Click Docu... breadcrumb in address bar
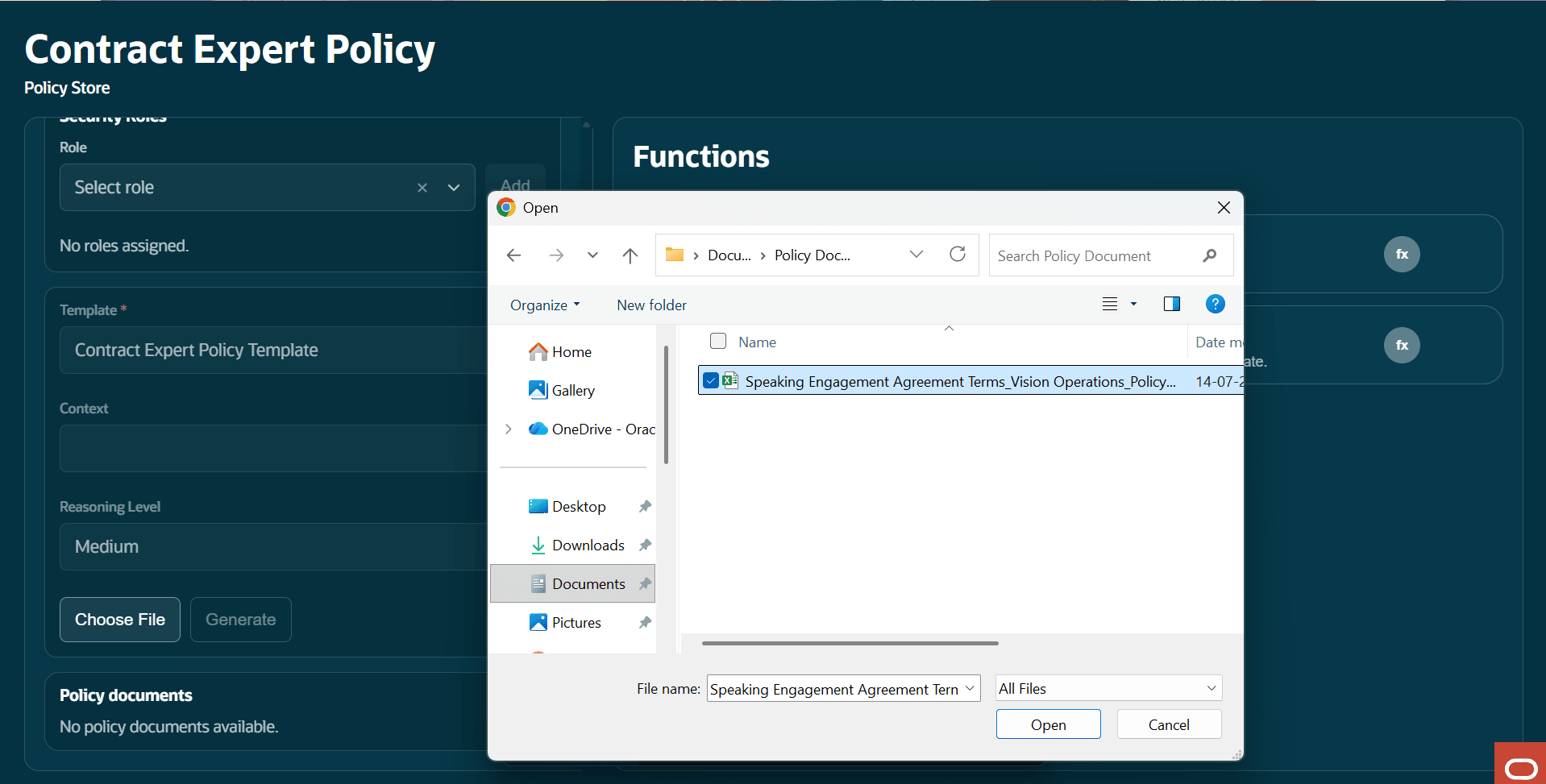This screenshot has height=784, width=1546. click(729, 255)
